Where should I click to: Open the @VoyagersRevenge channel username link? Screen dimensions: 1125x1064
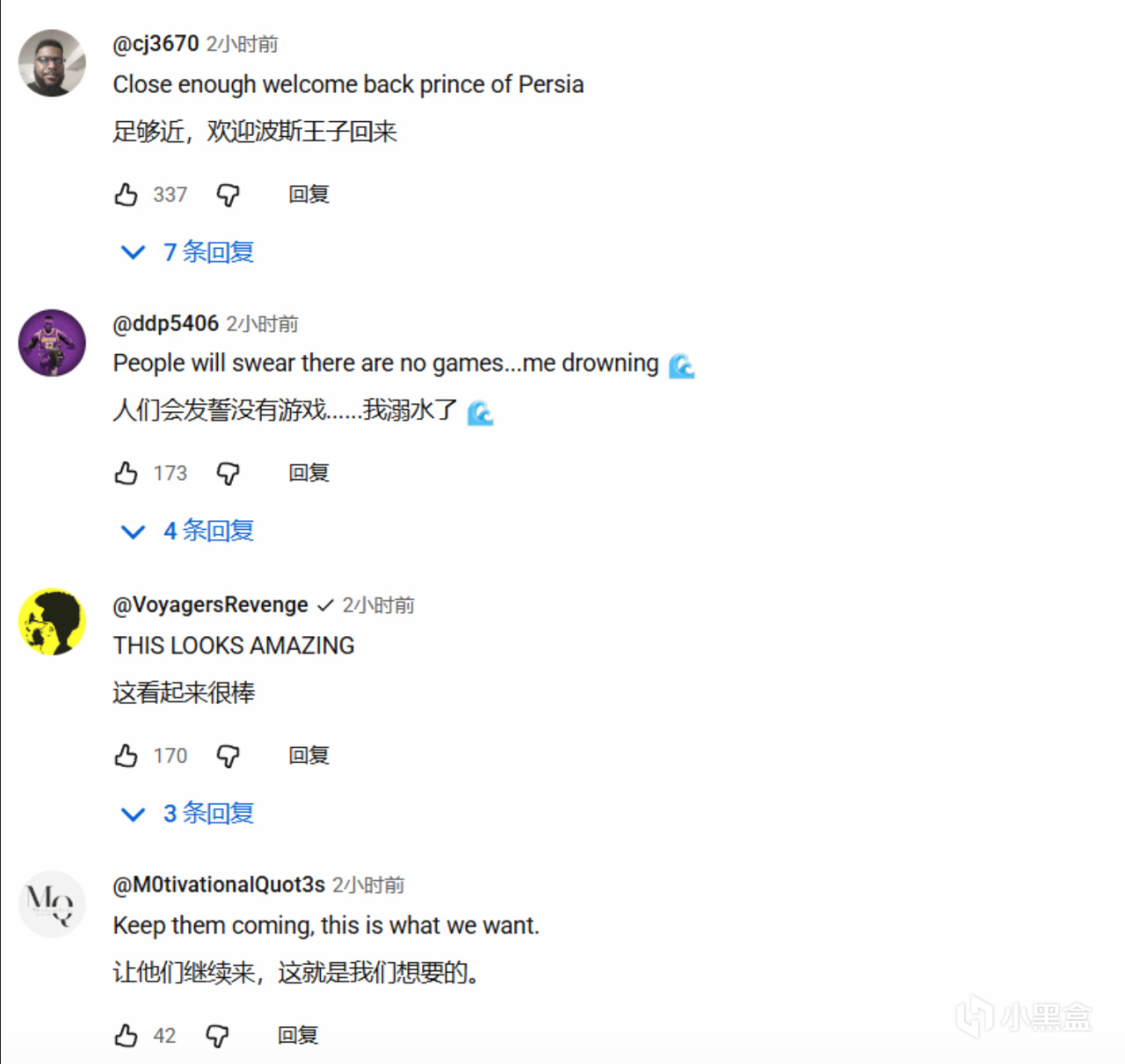pos(210,604)
